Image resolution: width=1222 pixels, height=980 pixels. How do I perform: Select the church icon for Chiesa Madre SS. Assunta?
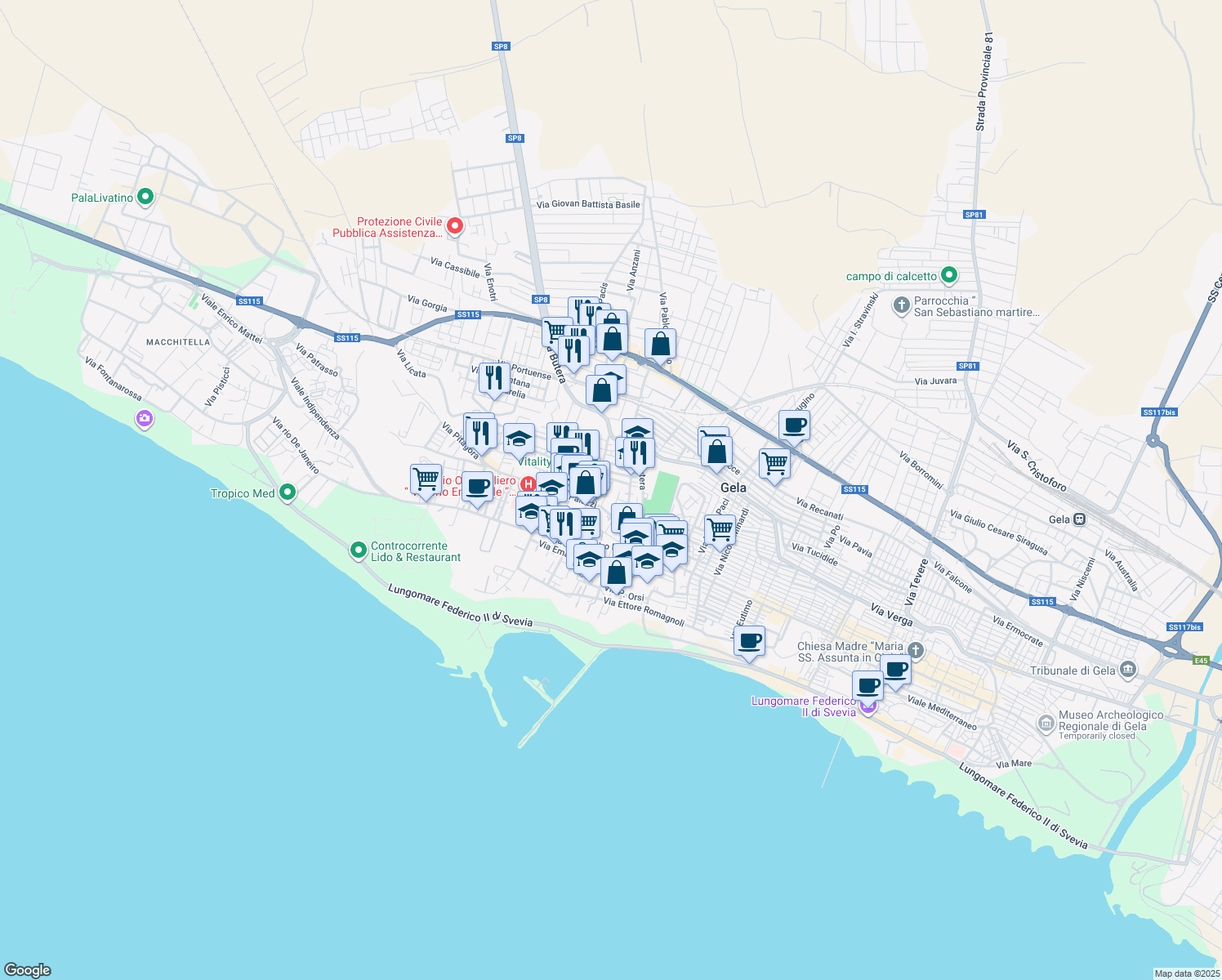[x=915, y=651]
